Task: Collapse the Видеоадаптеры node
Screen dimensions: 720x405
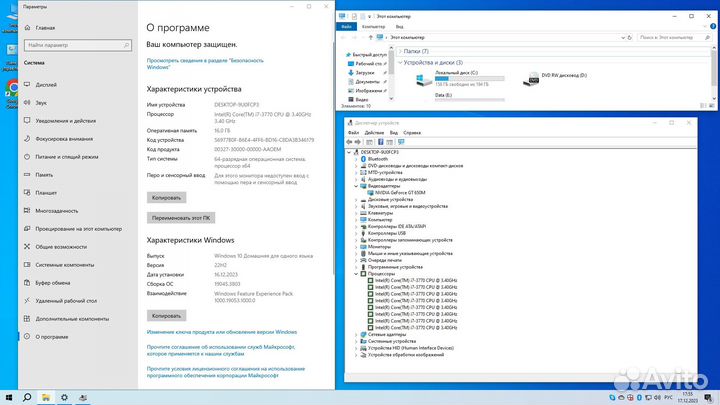Action: pyautogui.click(x=356, y=186)
